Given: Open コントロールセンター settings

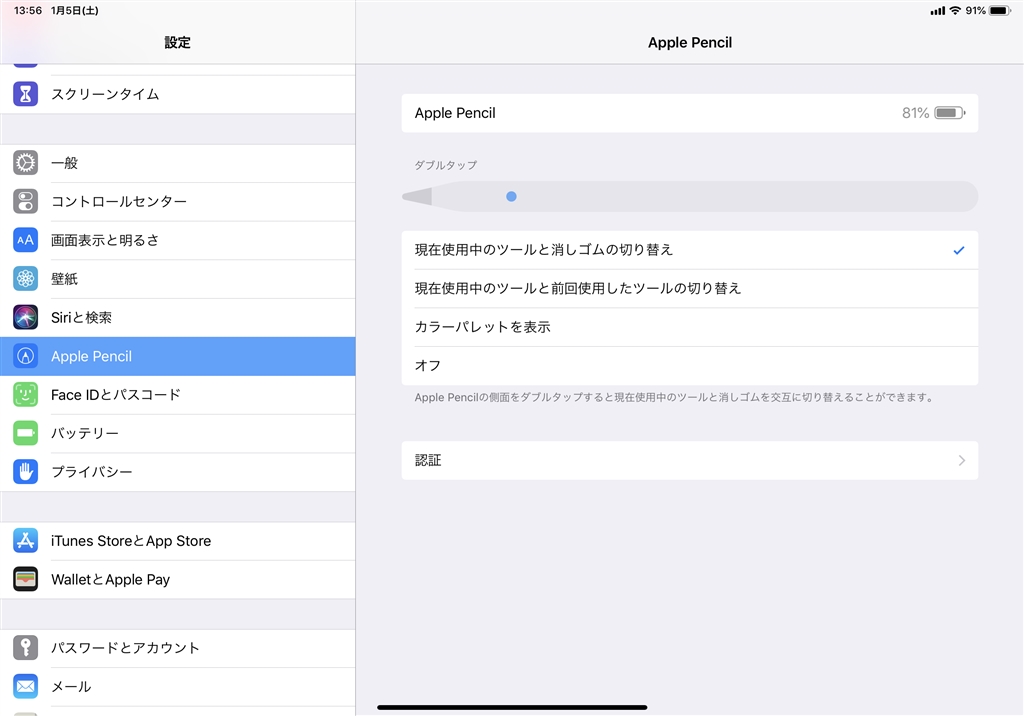Looking at the screenshot, I should click(178, 201).
